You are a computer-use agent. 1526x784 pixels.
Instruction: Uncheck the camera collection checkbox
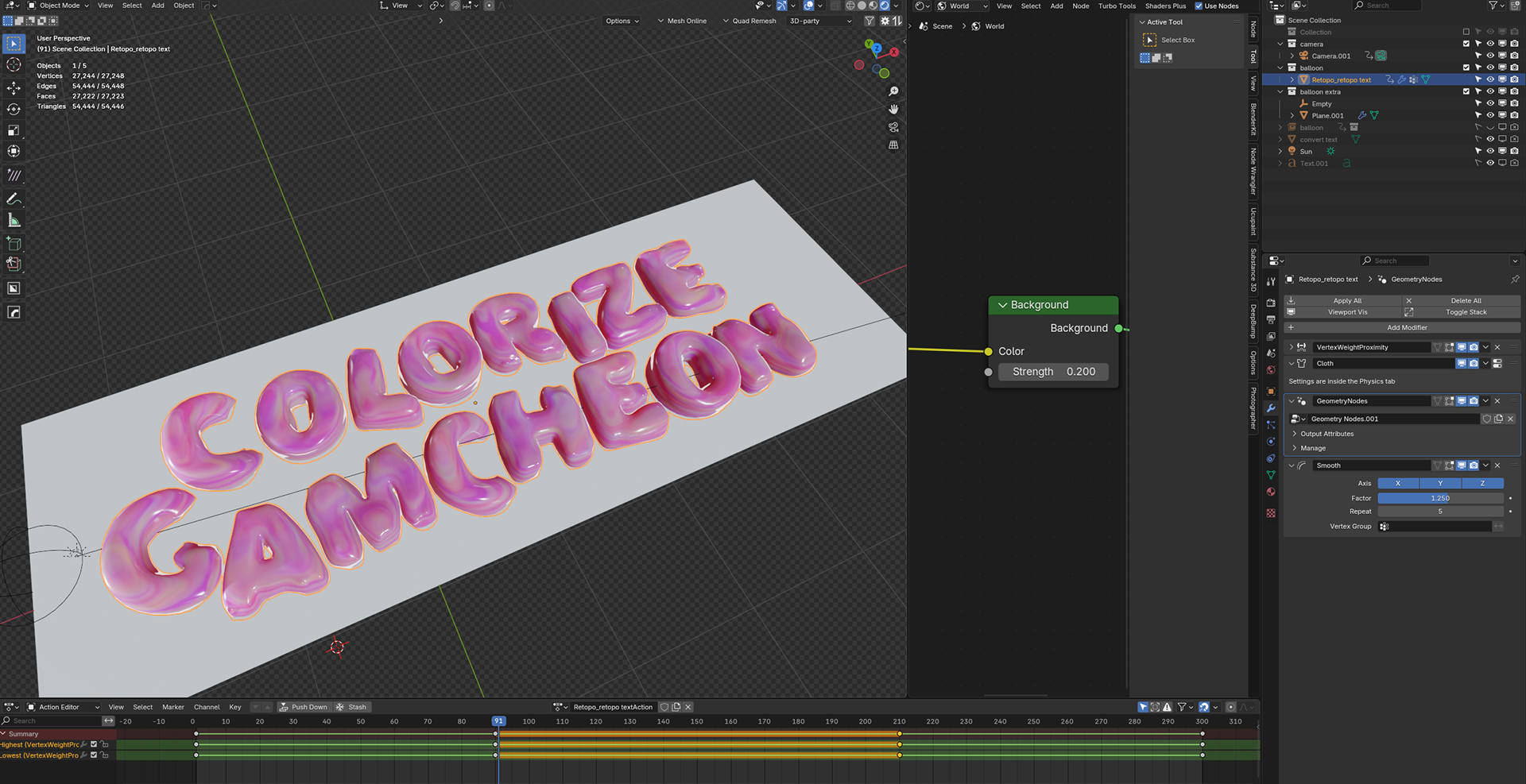point(1466,44)
